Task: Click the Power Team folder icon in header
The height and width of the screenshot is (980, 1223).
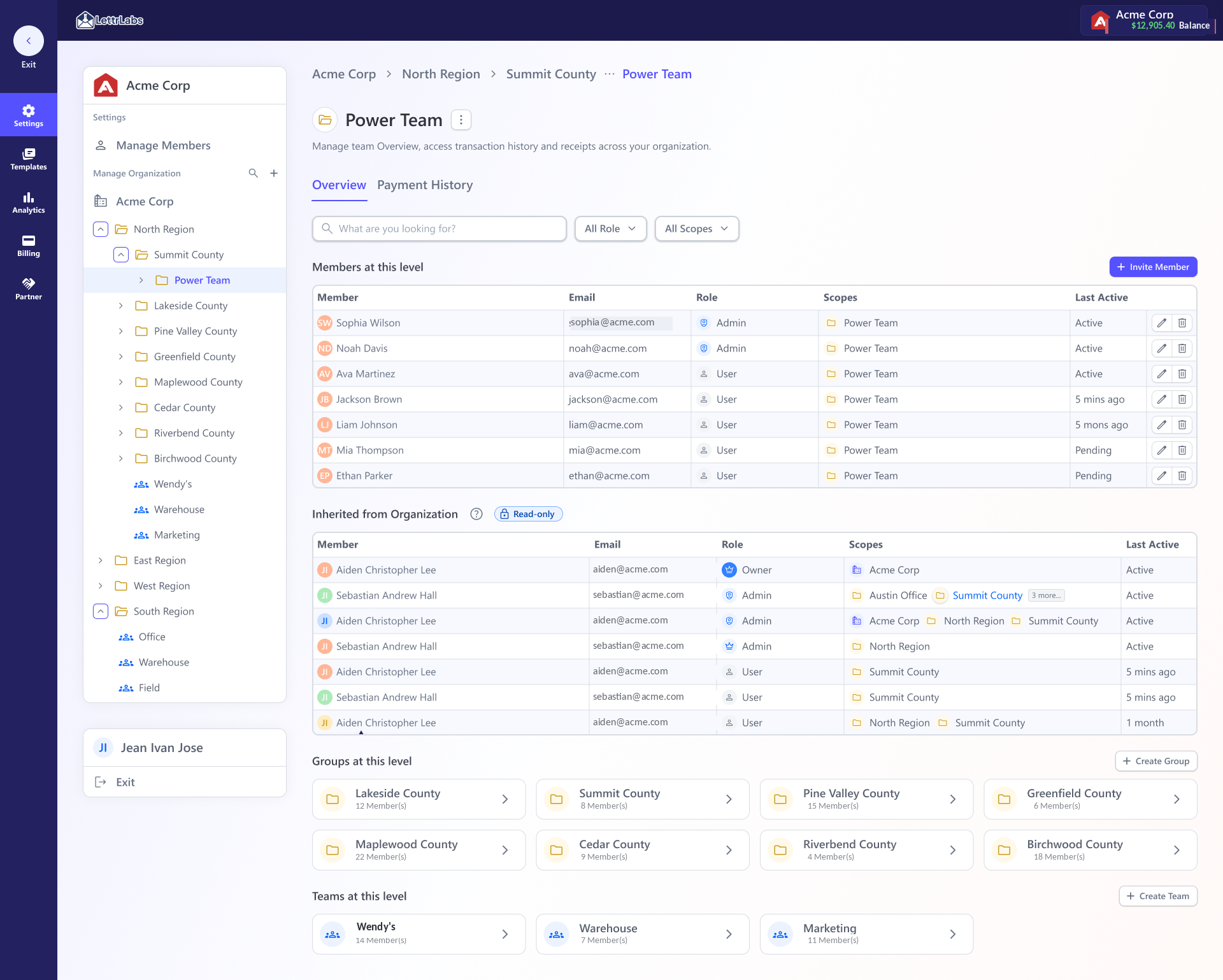Action: coord(325,120)
